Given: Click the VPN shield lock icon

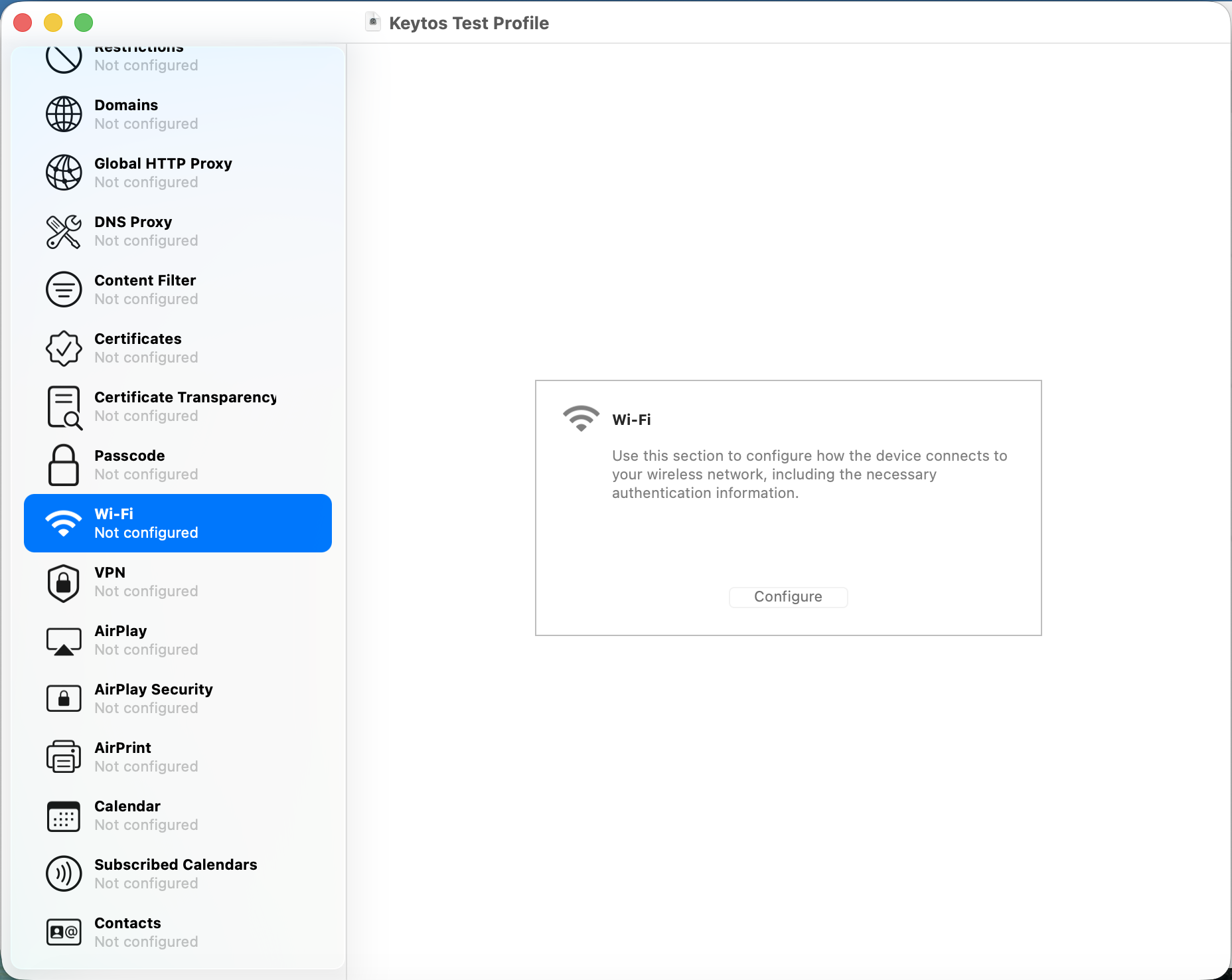Looking at the screenshot, I should pos(64,582).
